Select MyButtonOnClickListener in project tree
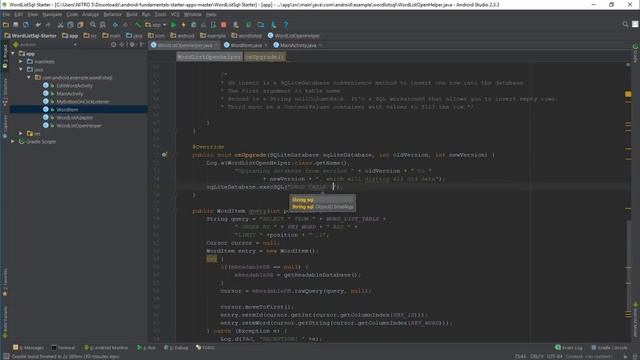The width and height of the screenshot is (640, 360). point(82,102)
